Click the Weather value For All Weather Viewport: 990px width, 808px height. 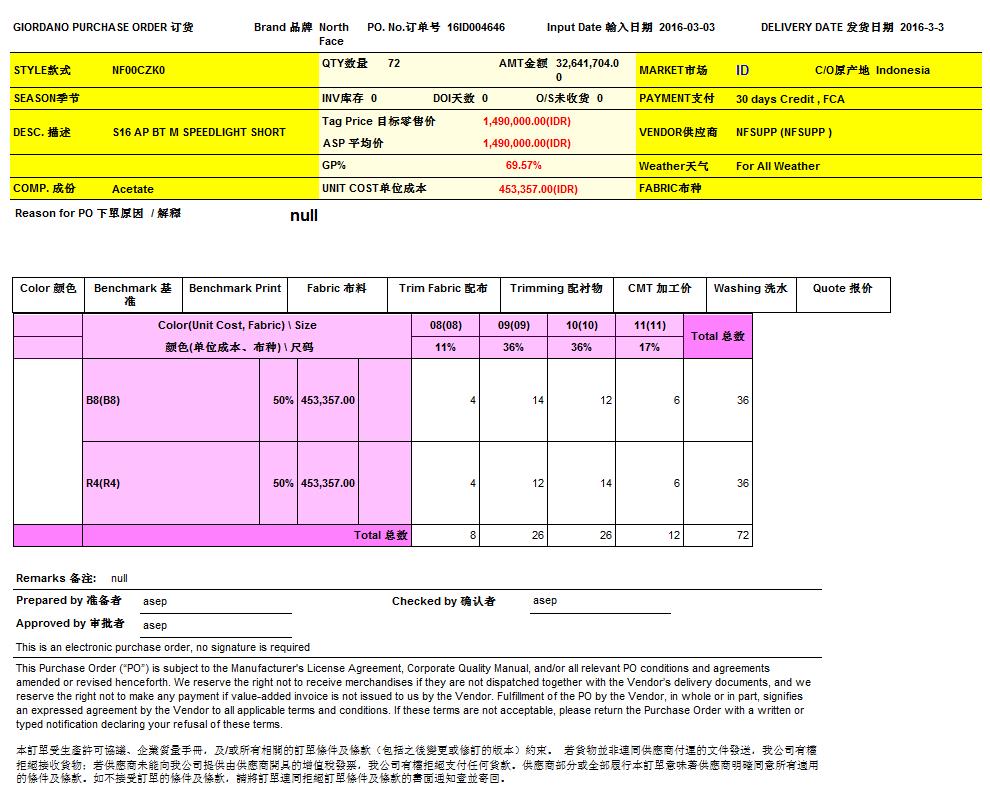[778, 166]
